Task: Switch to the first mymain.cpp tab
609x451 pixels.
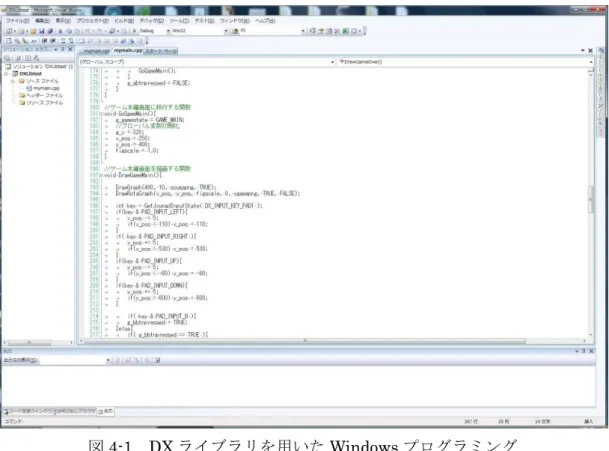Action: pos(97,51)
